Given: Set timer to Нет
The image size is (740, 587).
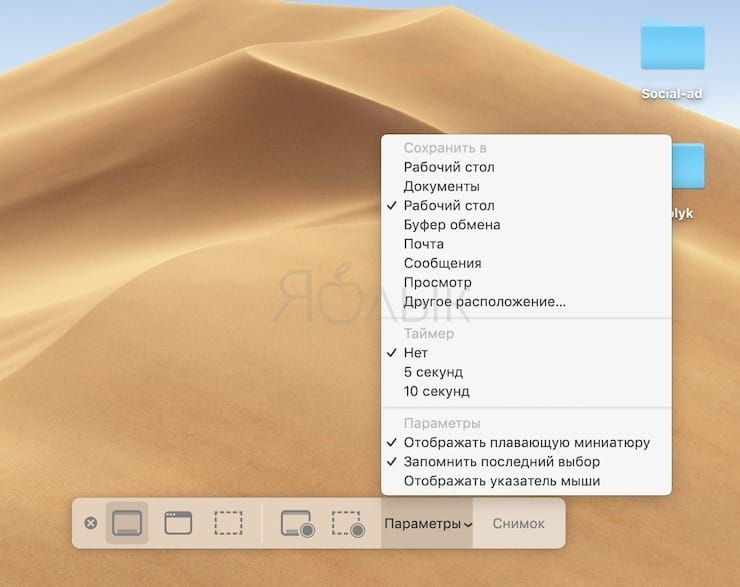Looking at the screenshot, I should (526, 353).
